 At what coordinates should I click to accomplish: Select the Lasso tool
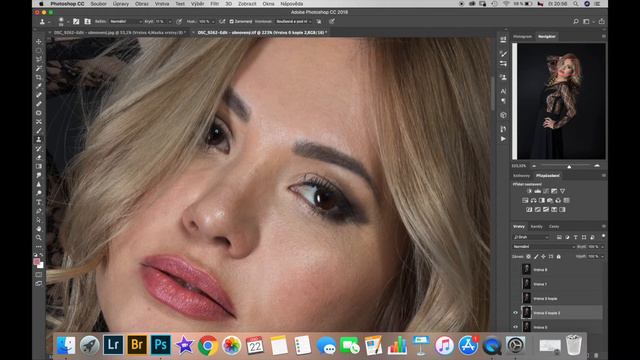39,60
